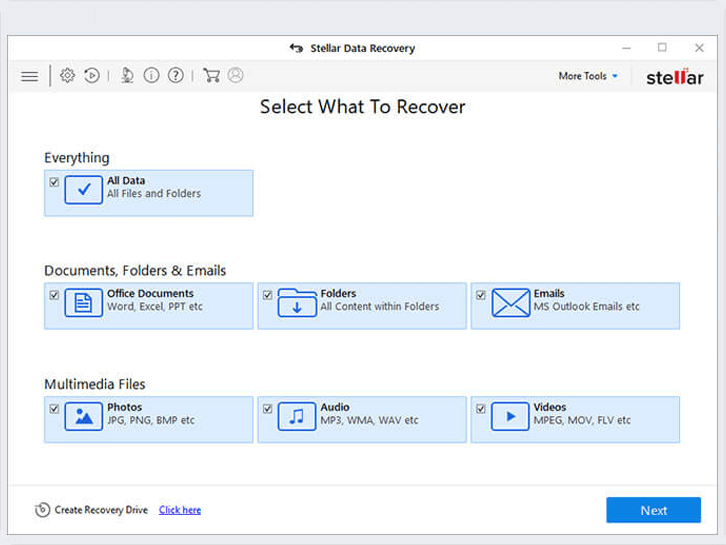Click the user account icon
726x545 pixels.
(236, 75)
